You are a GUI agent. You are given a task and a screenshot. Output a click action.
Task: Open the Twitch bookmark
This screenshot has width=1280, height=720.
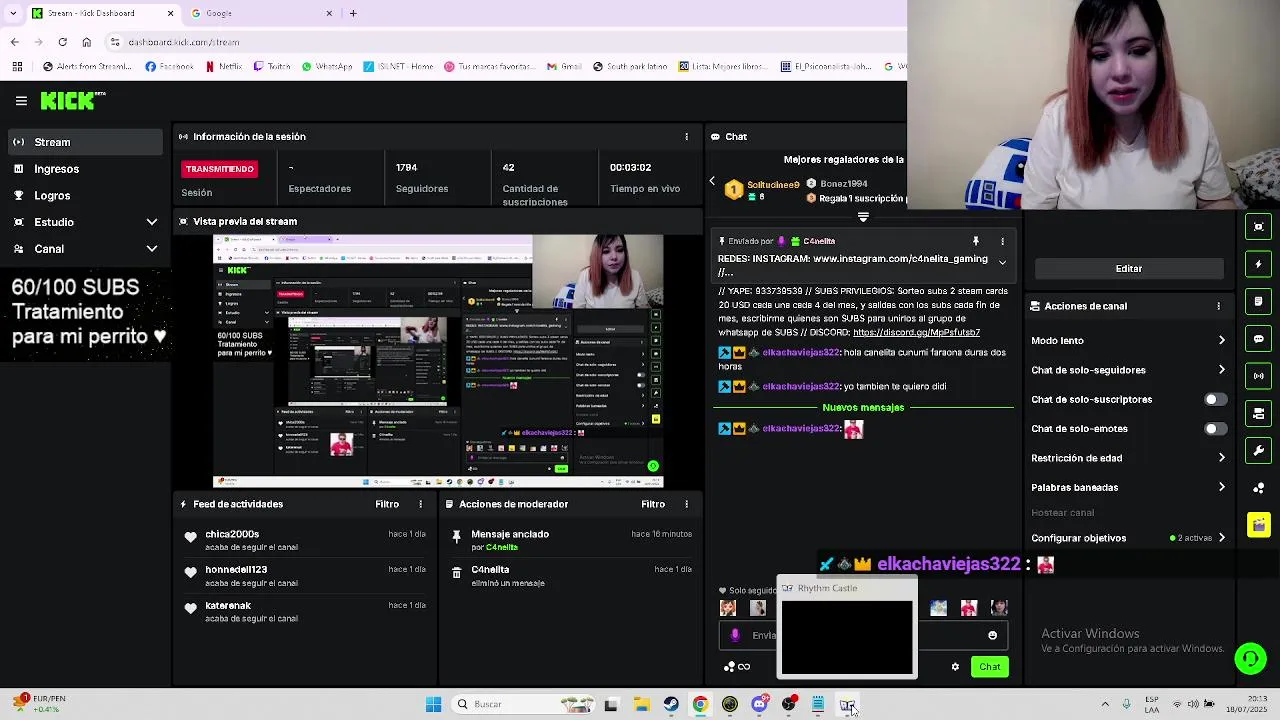coord(272,67)
